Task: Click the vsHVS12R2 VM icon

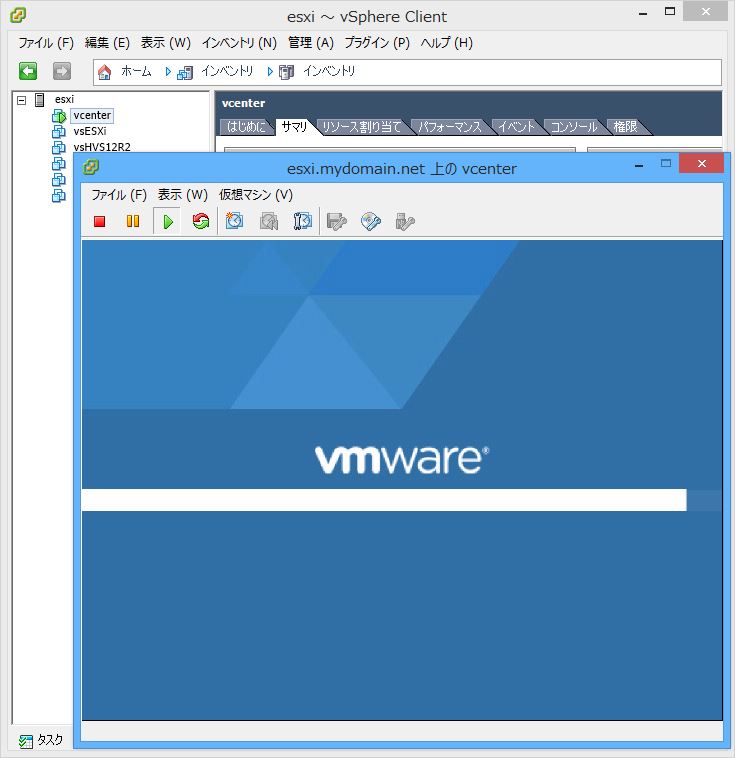Action: 59,147
